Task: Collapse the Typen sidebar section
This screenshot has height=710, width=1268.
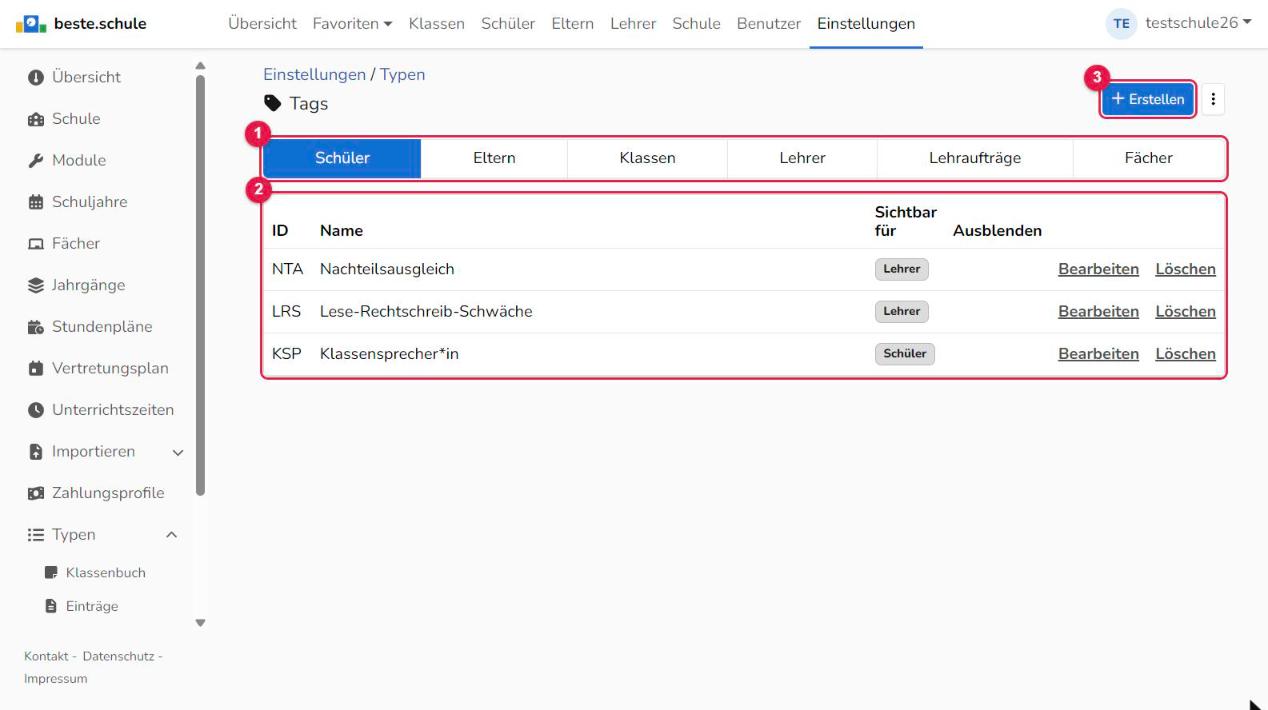Action: 171,535
